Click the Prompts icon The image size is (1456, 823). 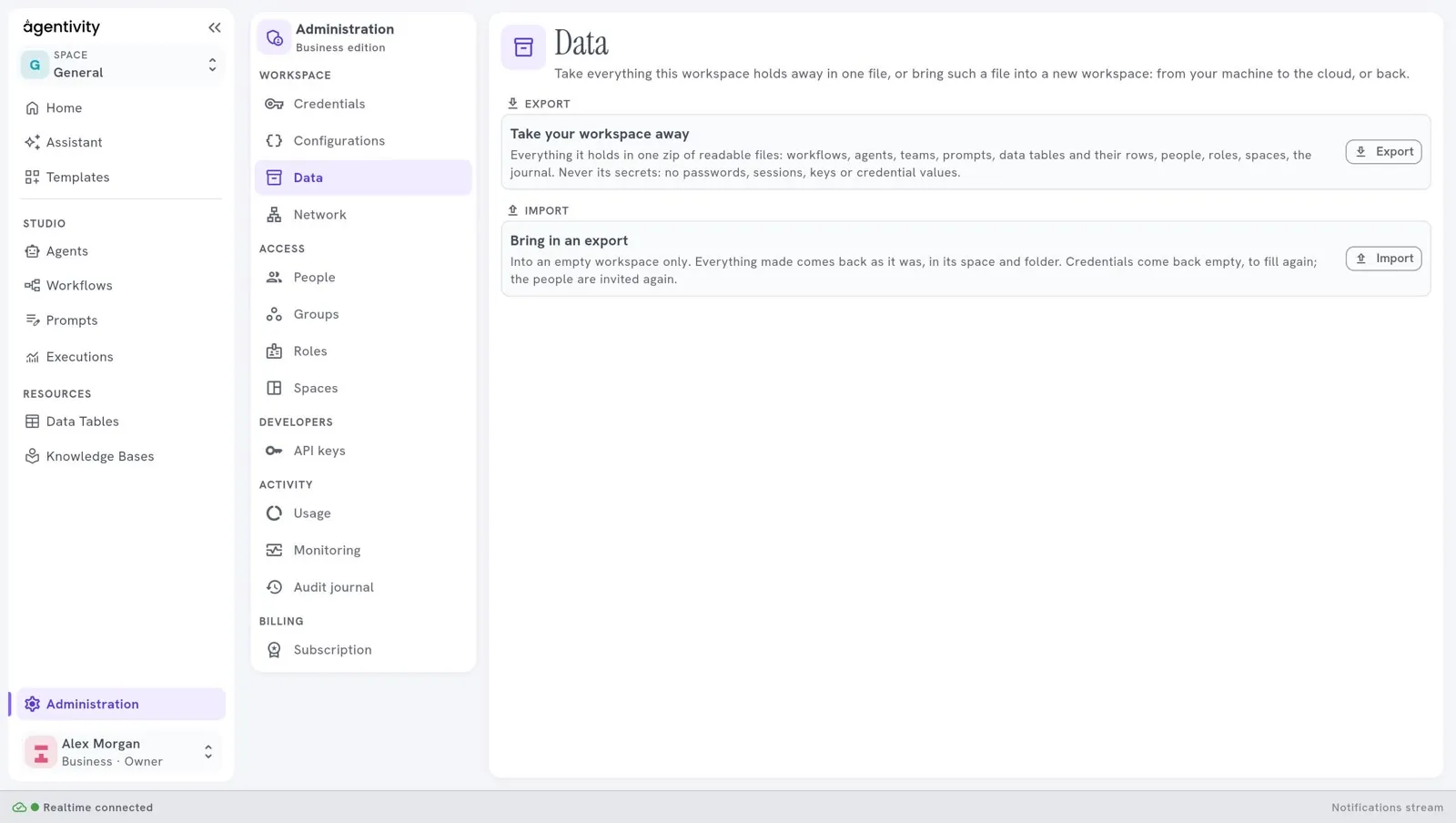click(32, 320)
